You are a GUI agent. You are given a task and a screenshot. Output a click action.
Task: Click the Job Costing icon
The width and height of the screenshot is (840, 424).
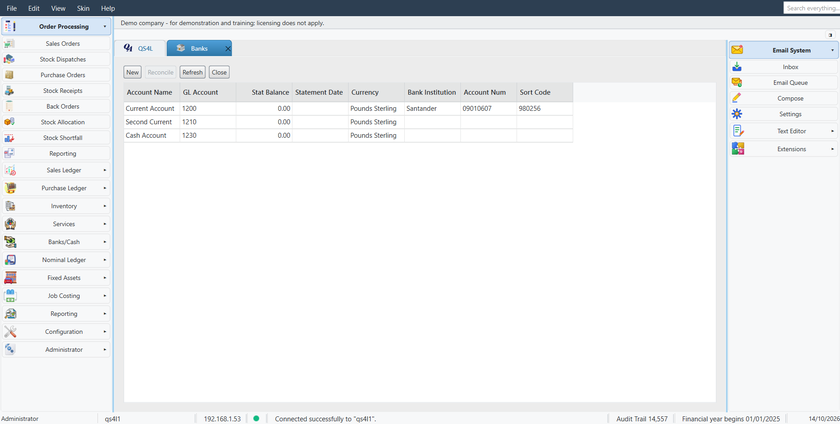click(10, 296)
